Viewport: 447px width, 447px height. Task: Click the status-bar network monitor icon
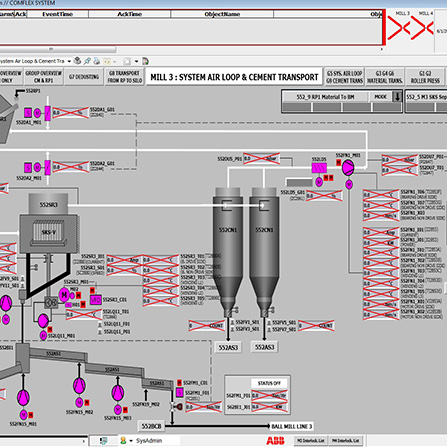[x=104, y=441]
